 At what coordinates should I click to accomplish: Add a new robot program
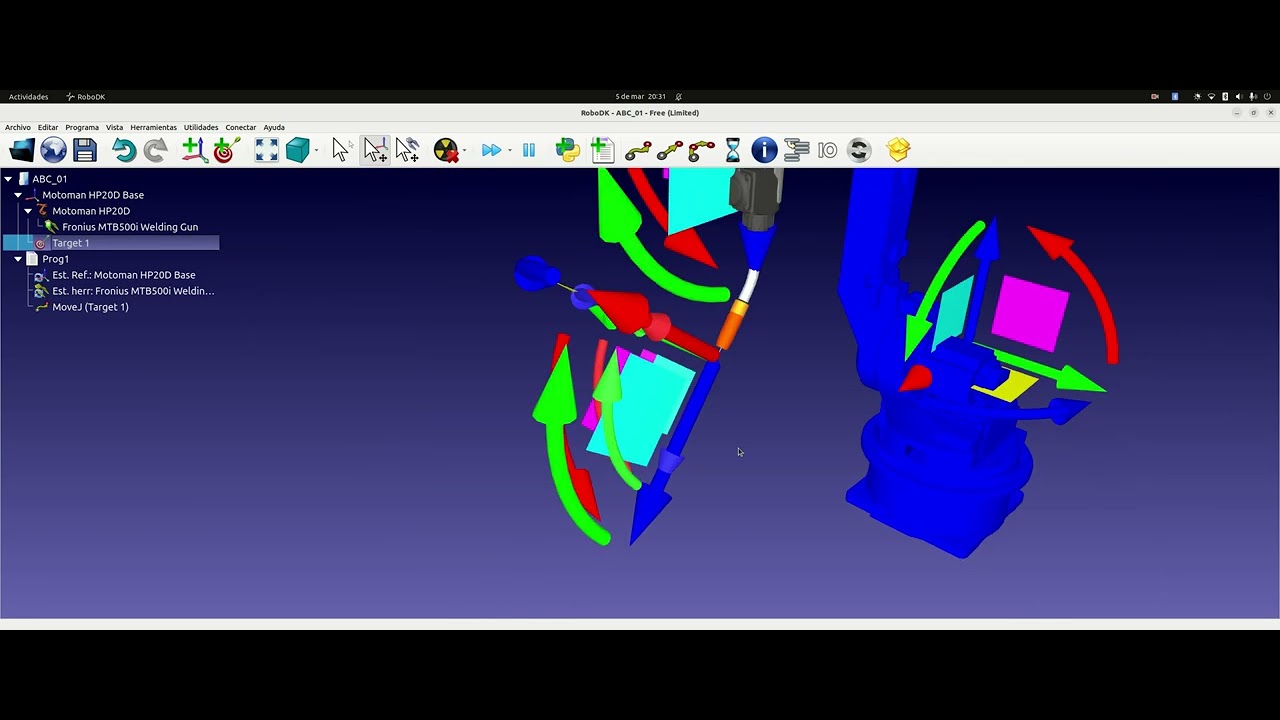pos(601,150)
